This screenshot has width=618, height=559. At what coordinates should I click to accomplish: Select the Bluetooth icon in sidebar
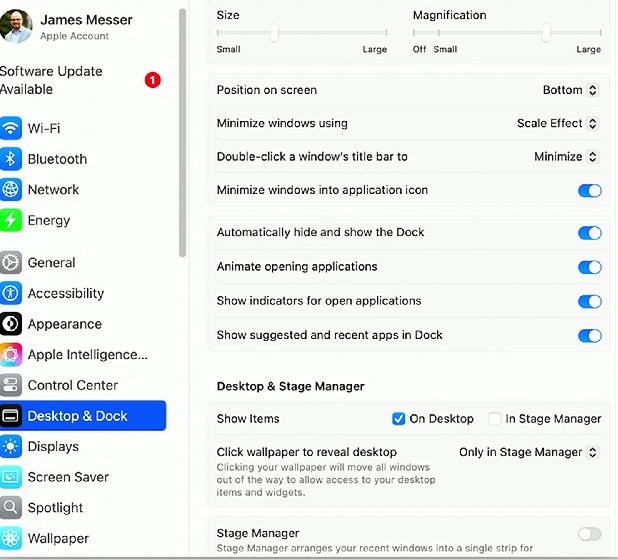pyautogui.click(x=11, y=159)
